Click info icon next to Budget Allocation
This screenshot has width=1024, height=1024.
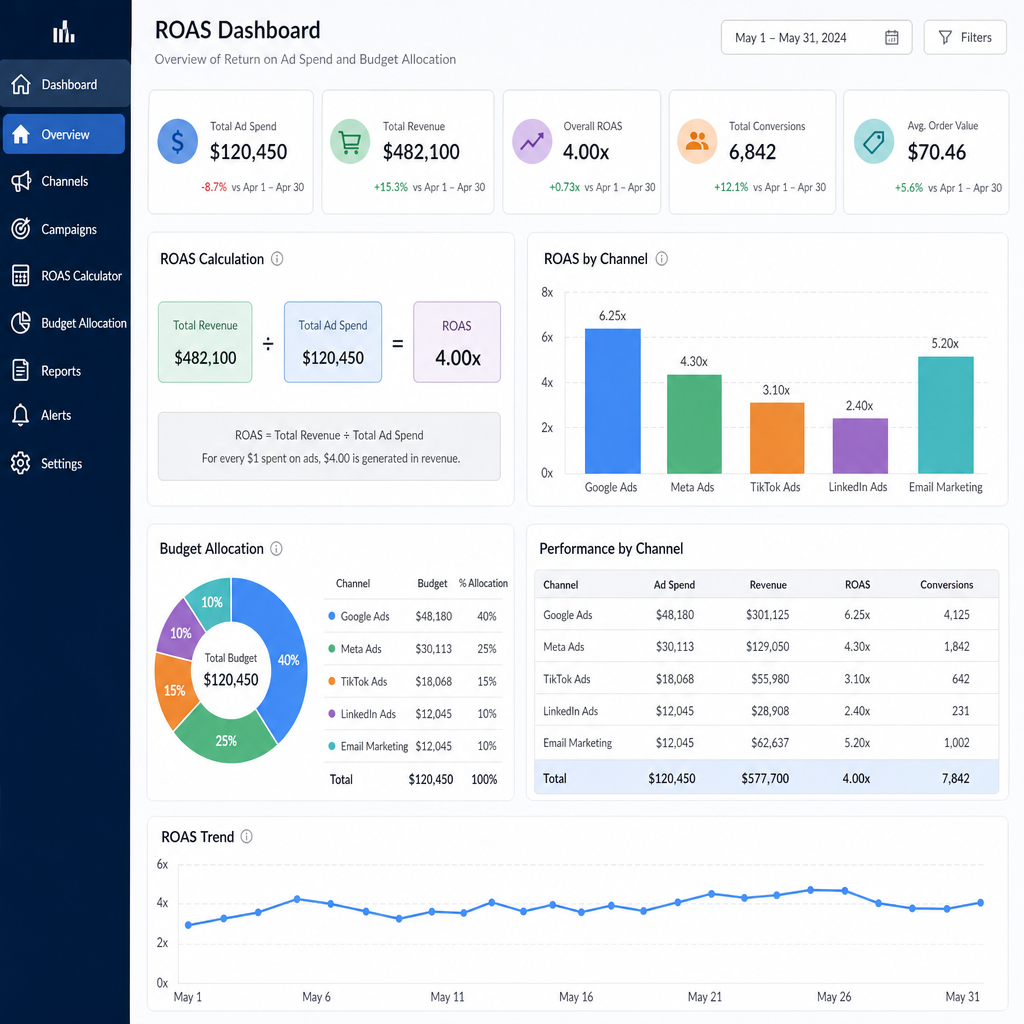[276, 549]
